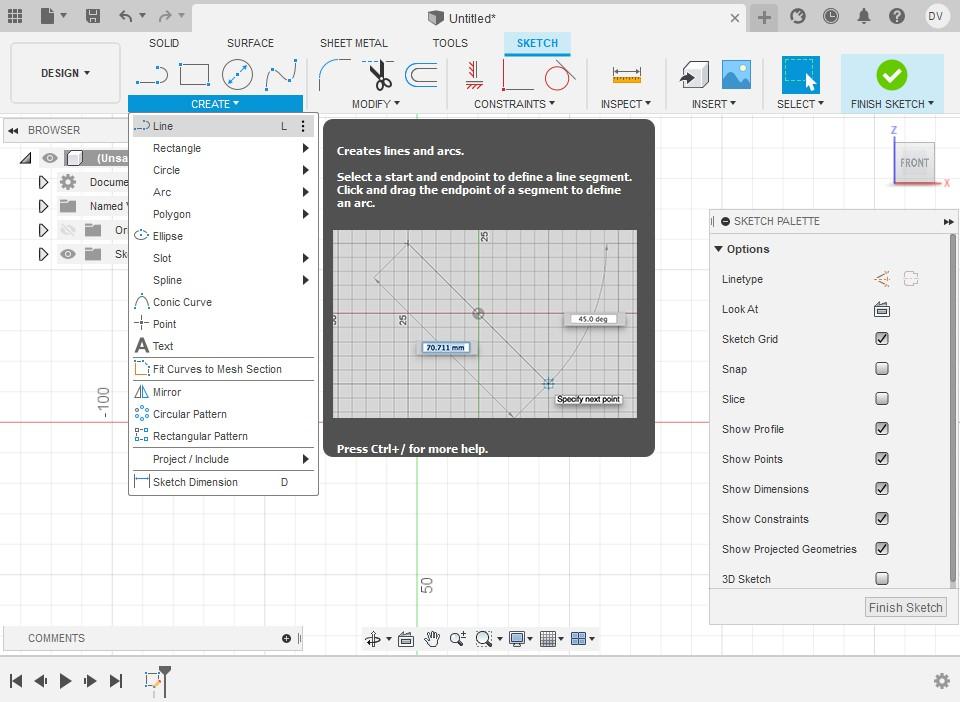Select the Spline tool icon in toolbar

281,75
